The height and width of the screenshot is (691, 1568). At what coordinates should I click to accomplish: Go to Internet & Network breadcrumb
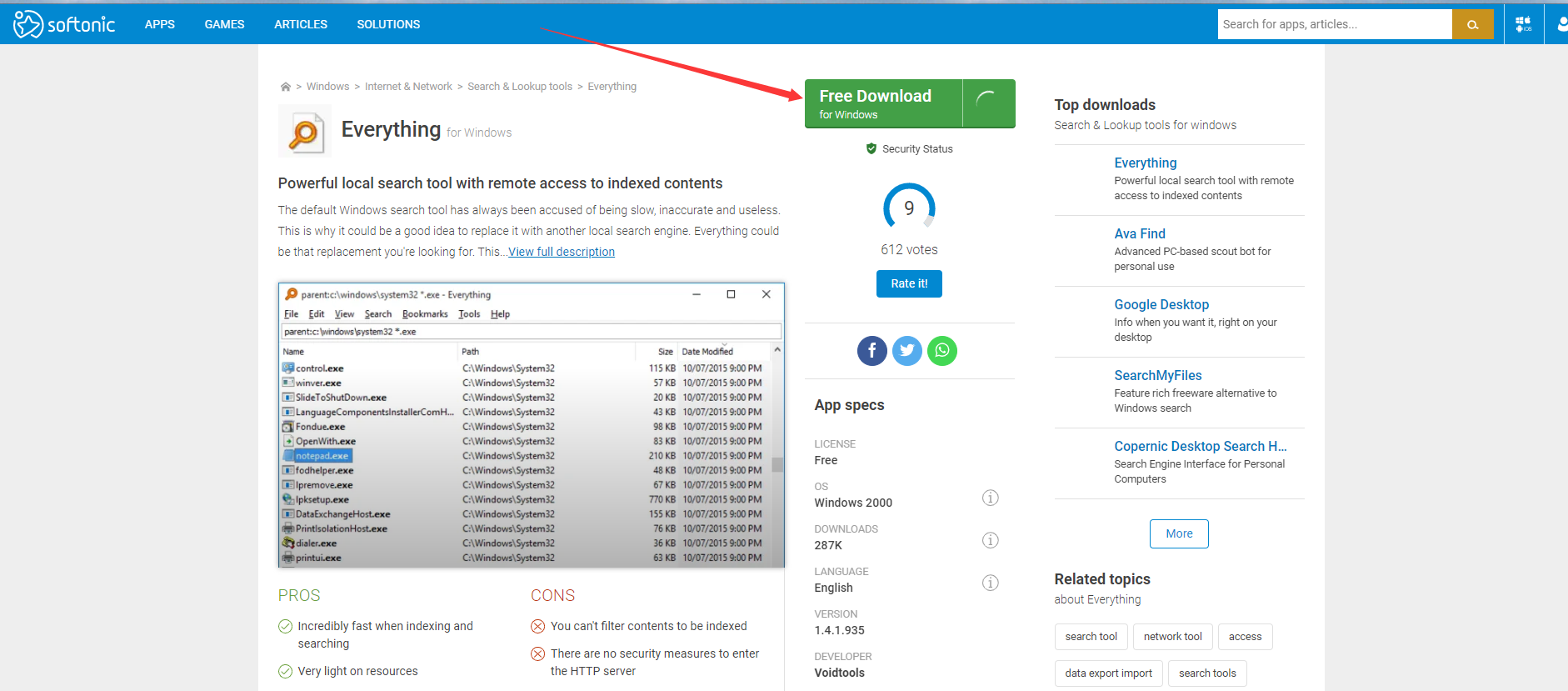408,87
